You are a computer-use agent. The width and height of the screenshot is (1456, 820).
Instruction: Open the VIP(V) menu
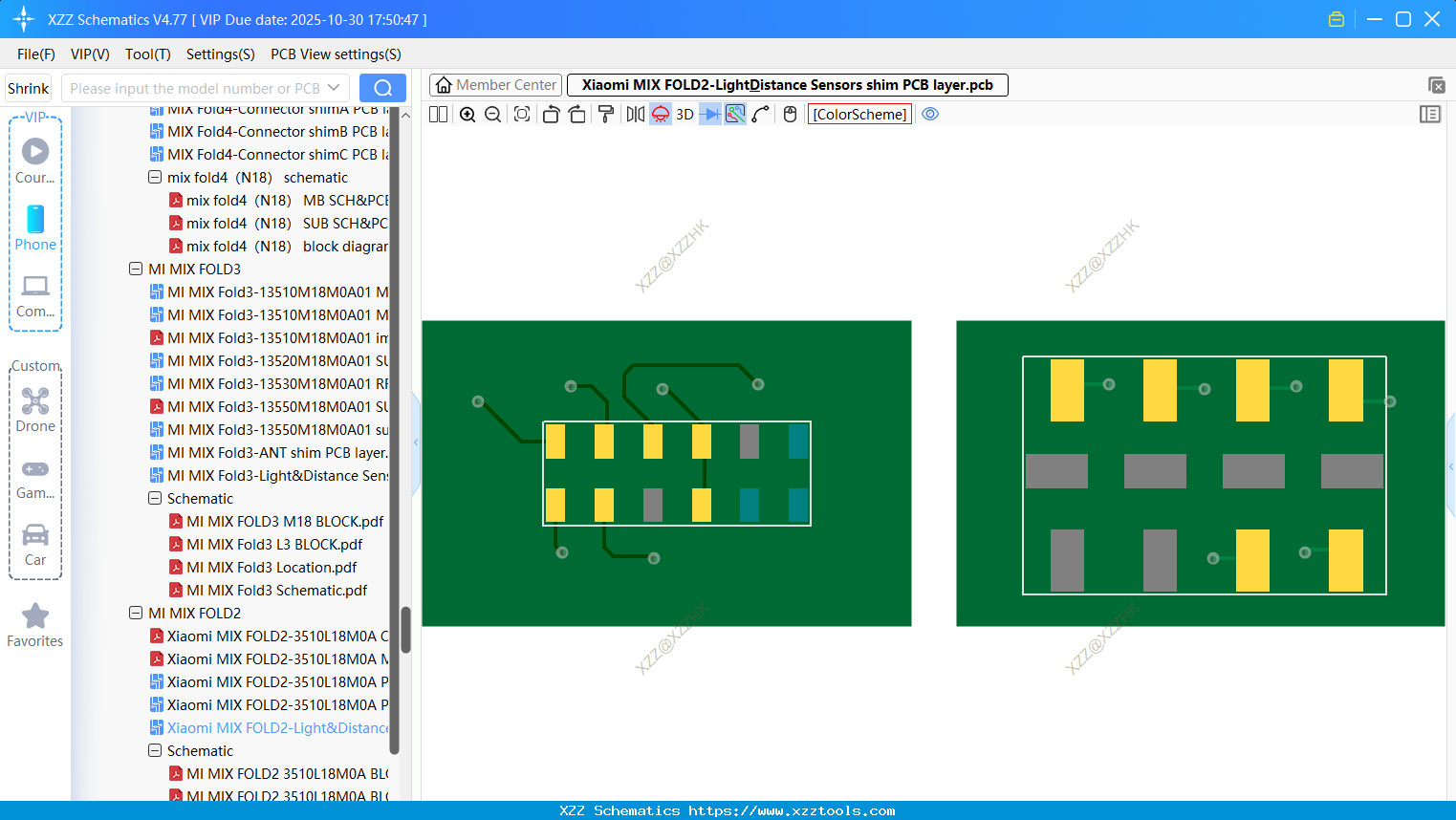pos(90,54)
